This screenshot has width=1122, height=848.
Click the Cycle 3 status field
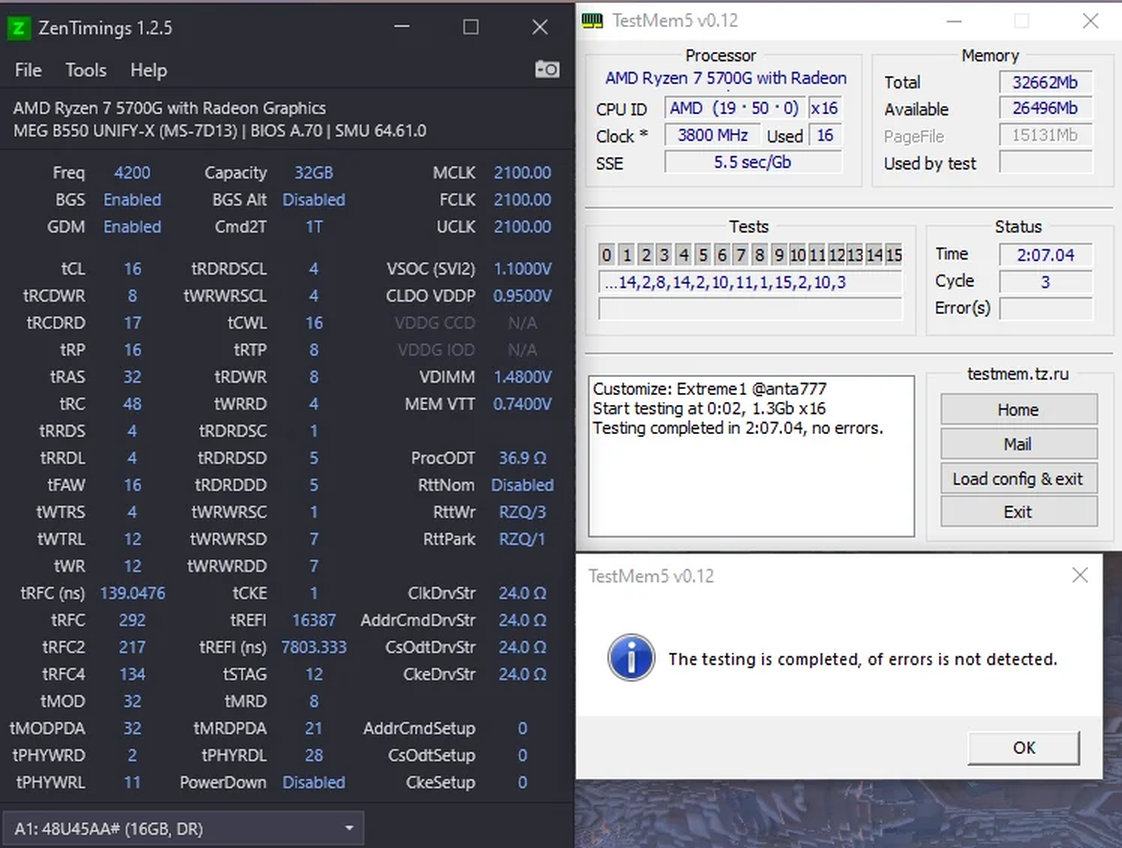(x=1045, y=282)
